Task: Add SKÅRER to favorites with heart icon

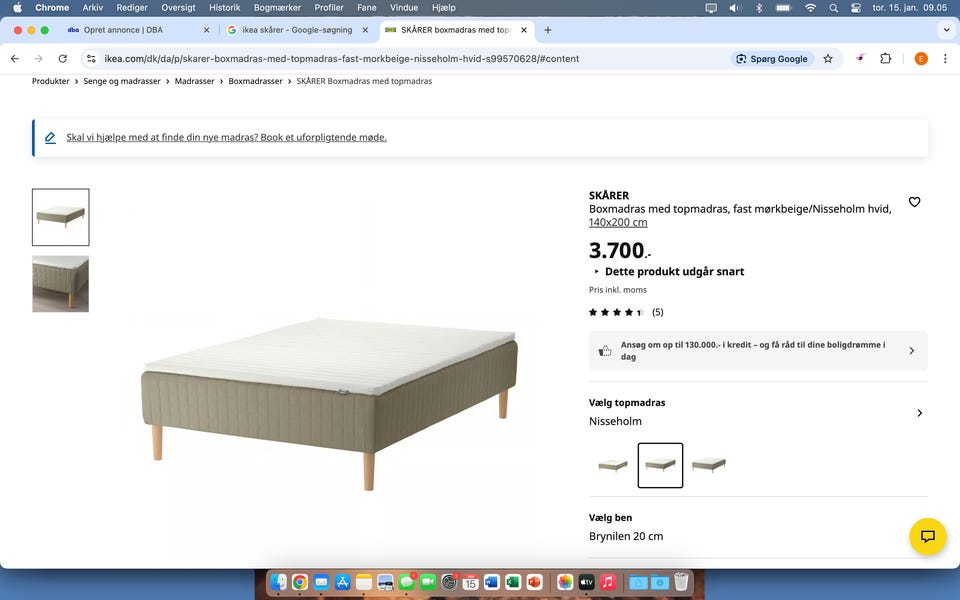Action: click(x=914, y=202)
